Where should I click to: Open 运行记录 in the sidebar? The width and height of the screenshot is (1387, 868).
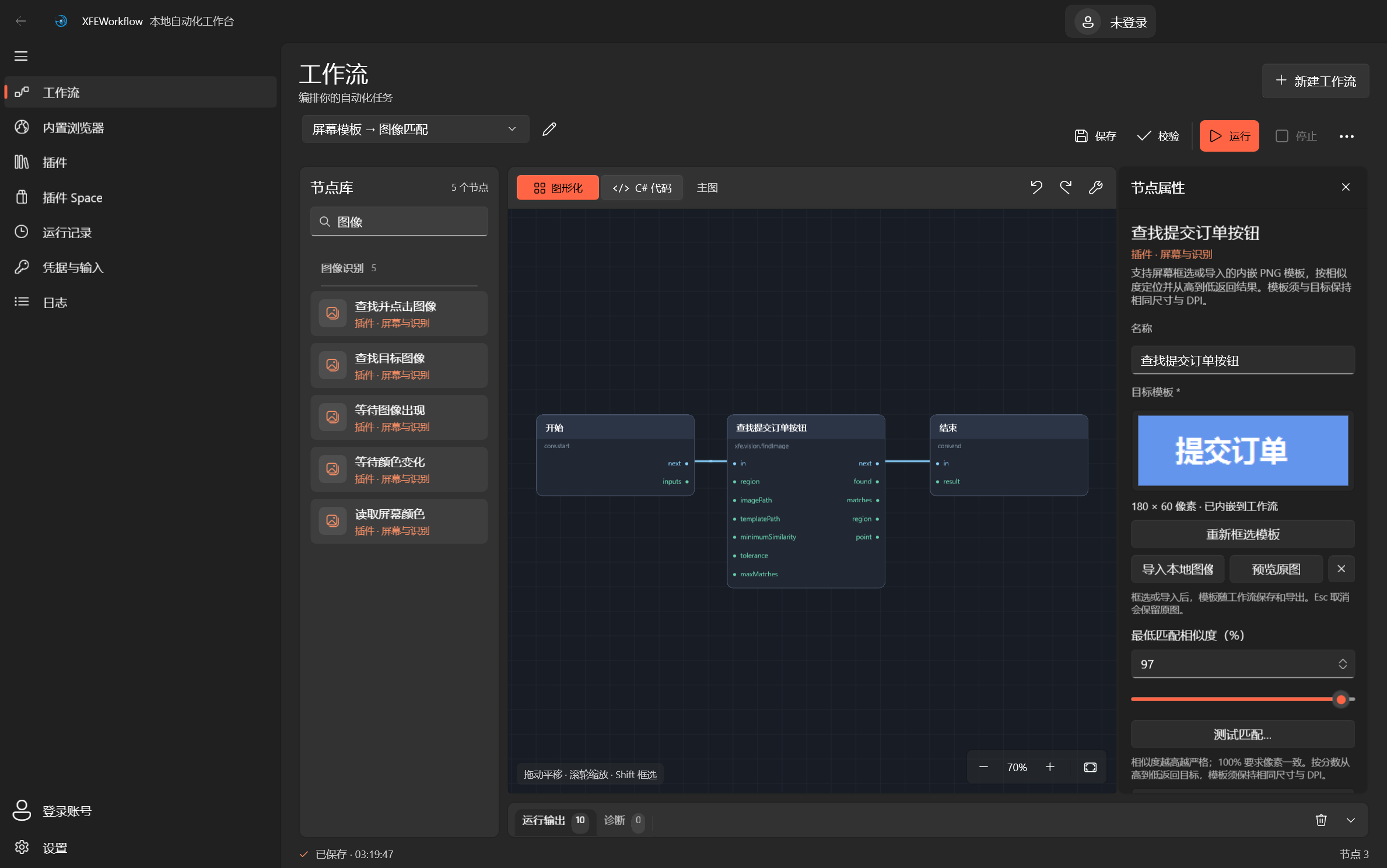[140, 232]
